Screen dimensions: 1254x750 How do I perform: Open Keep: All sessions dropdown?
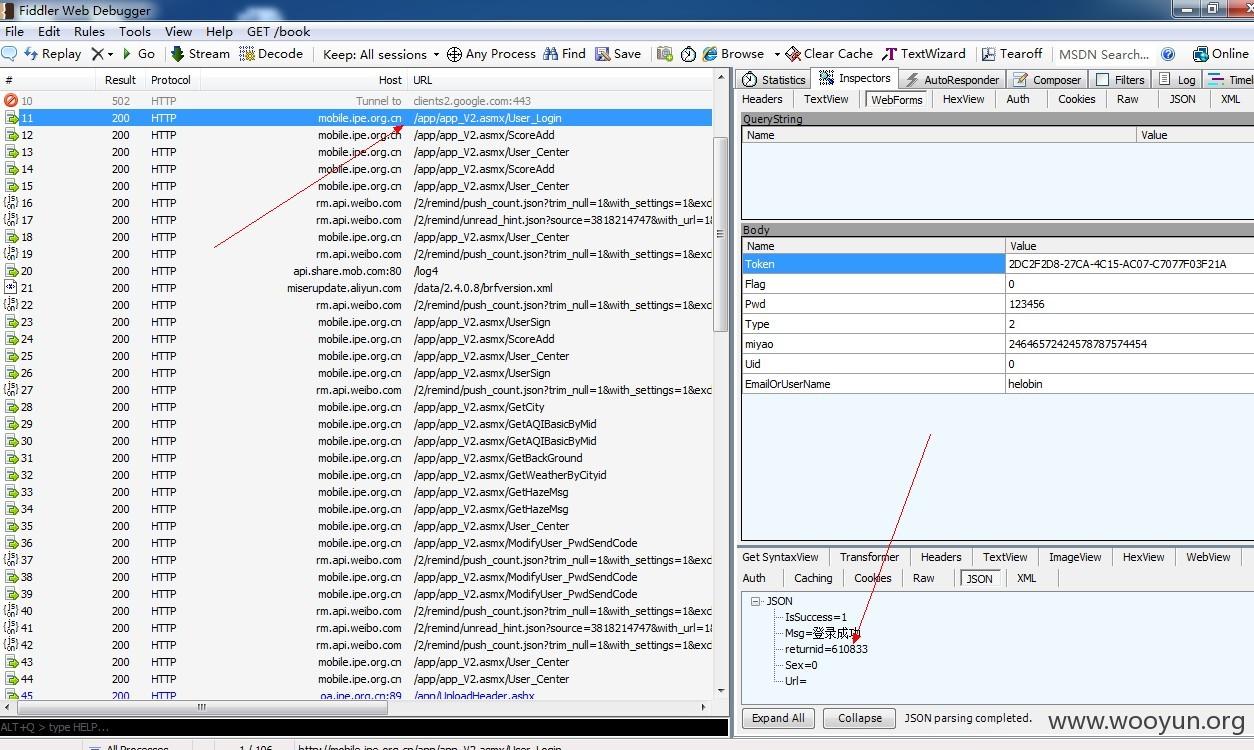coord(381,54)
